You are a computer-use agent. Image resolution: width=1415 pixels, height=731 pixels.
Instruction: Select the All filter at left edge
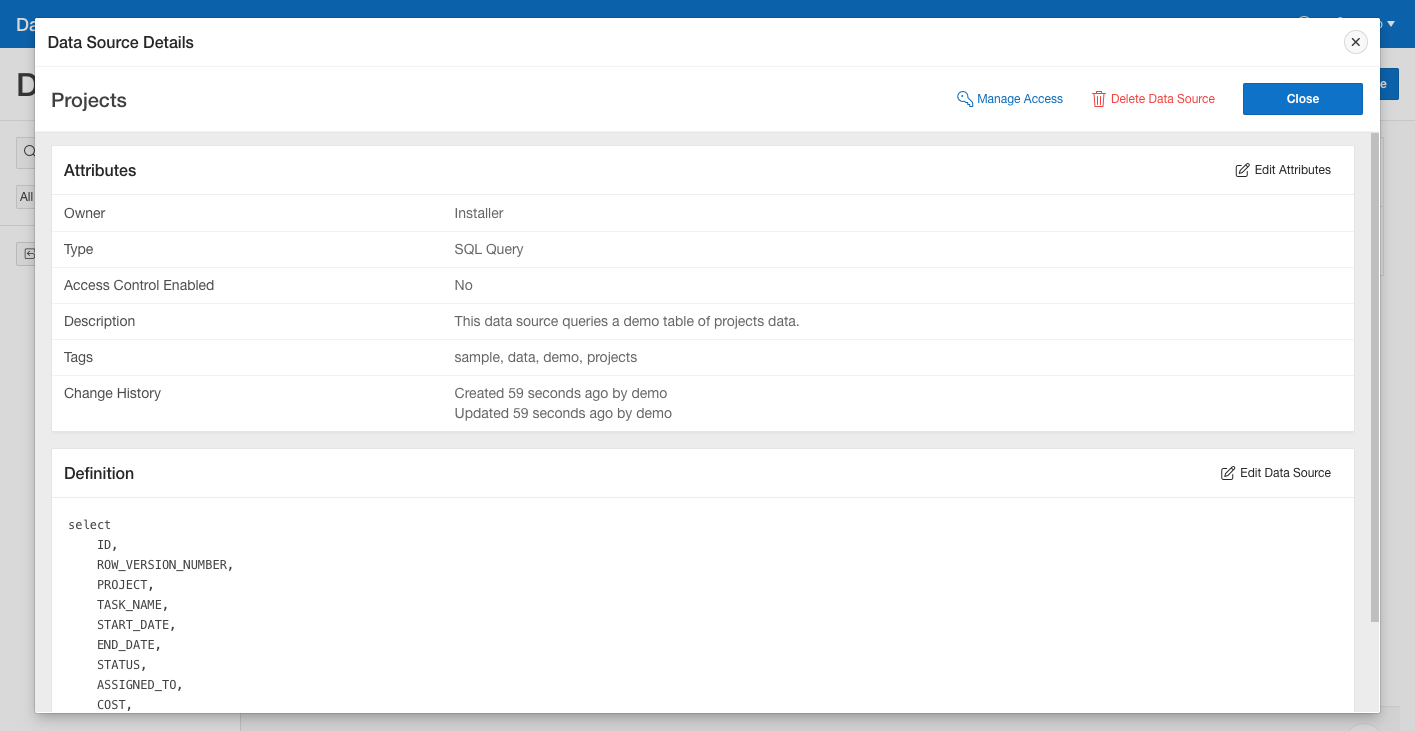click(x=25, y=197)
